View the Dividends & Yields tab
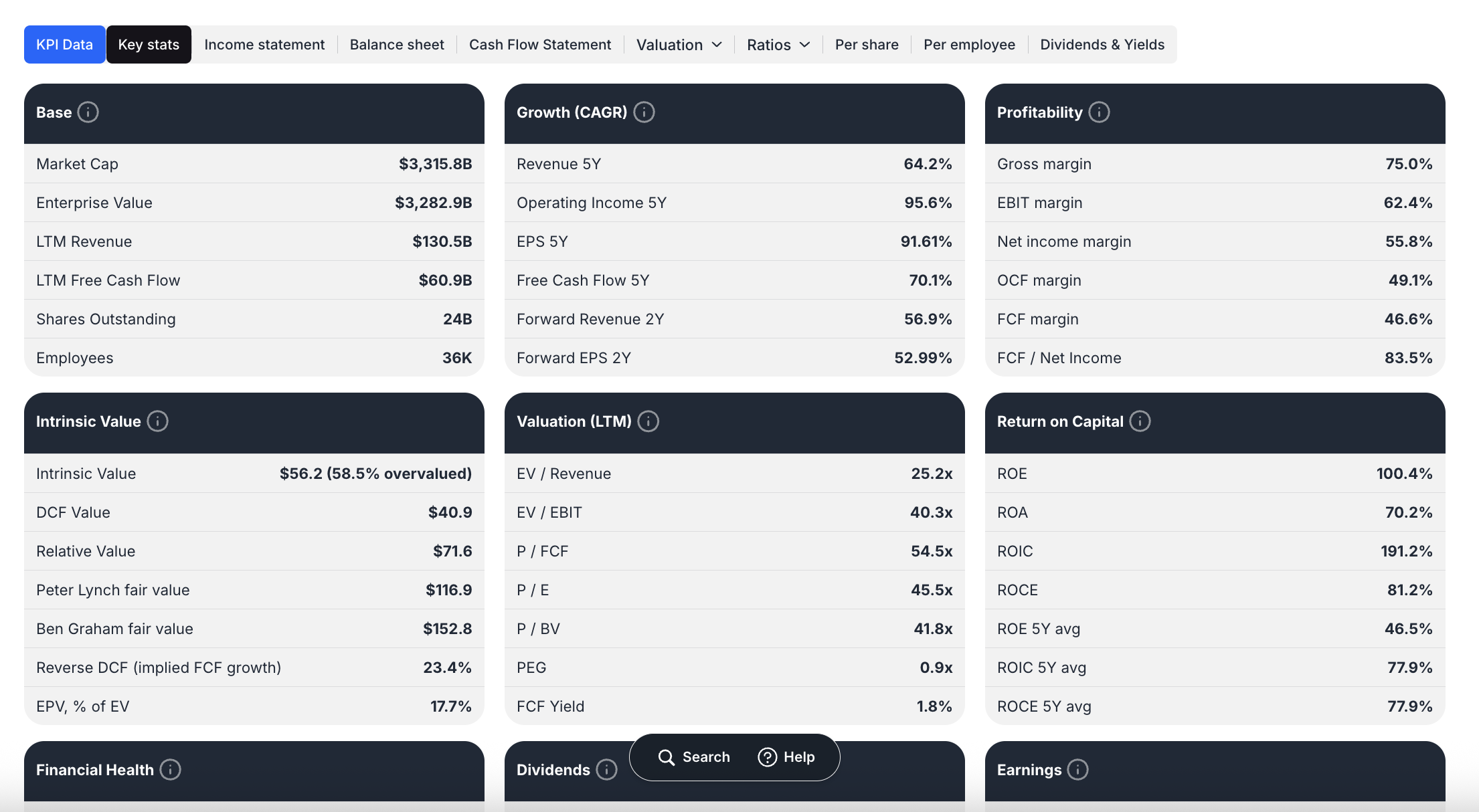Image resolution: width=1479 pixels, height=812 pixels. (1102, 44)
